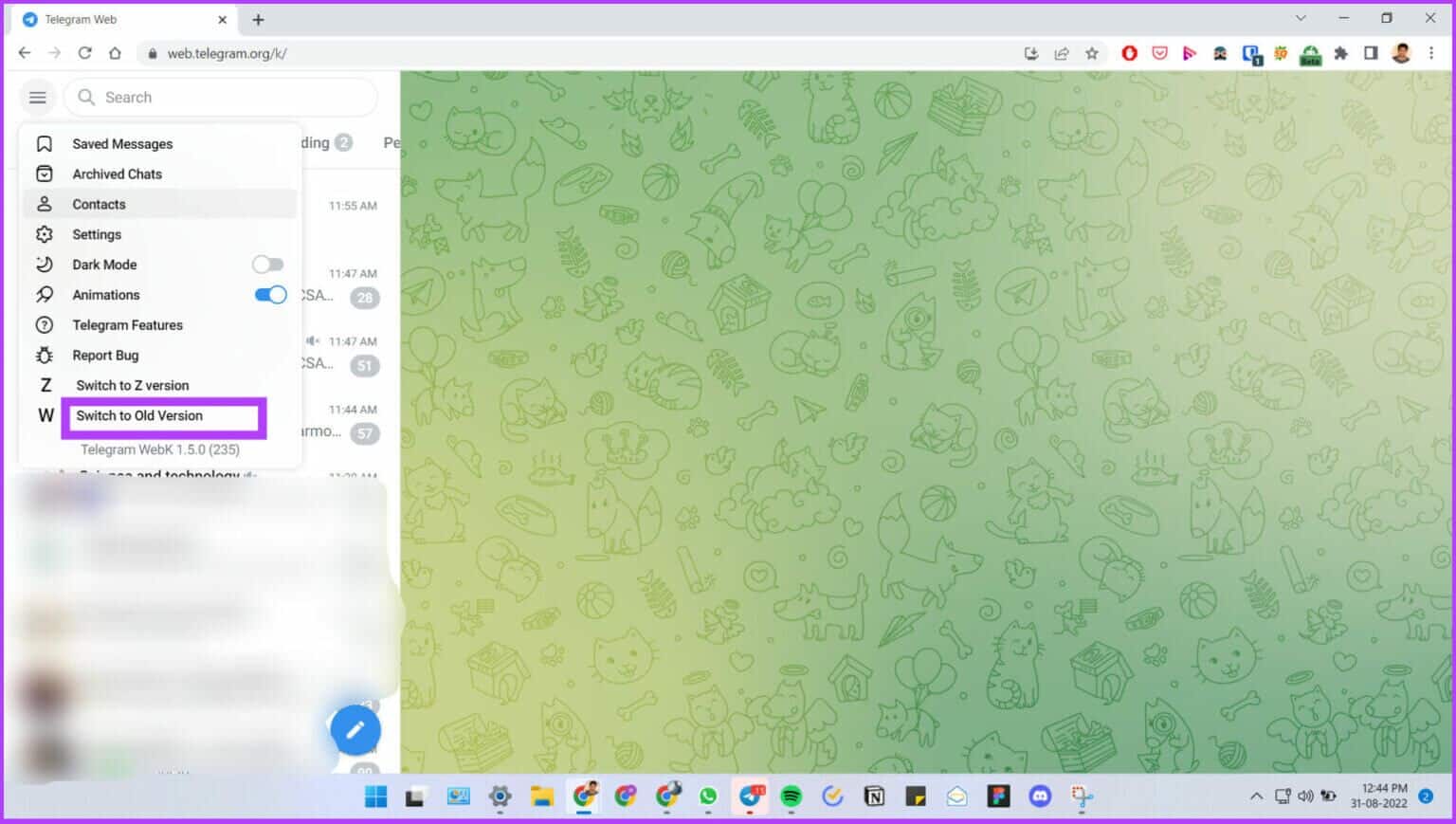Open WhatsApp from the taskbar

[708, 797]
